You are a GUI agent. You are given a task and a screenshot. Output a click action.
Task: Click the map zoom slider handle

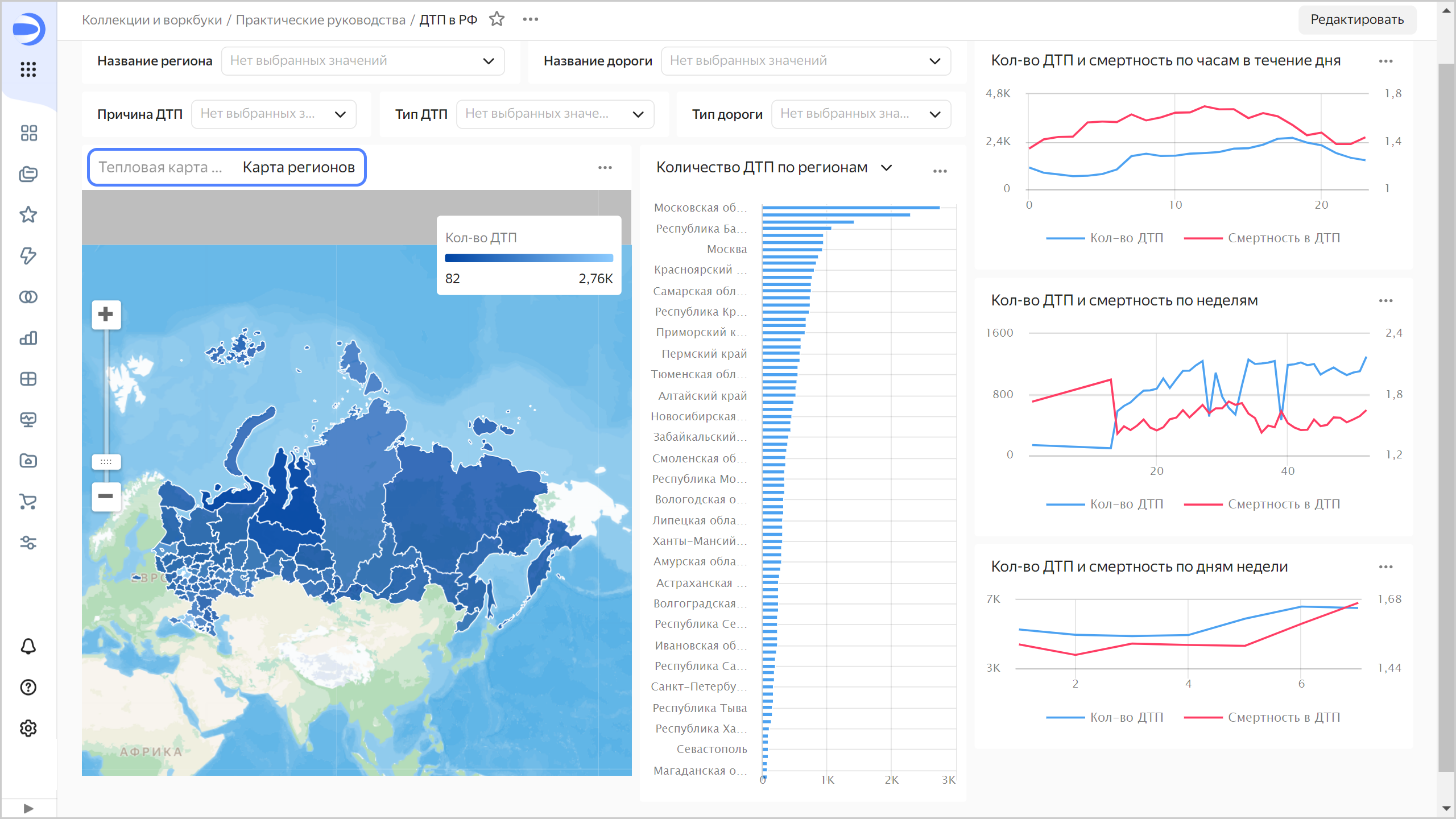106,461
